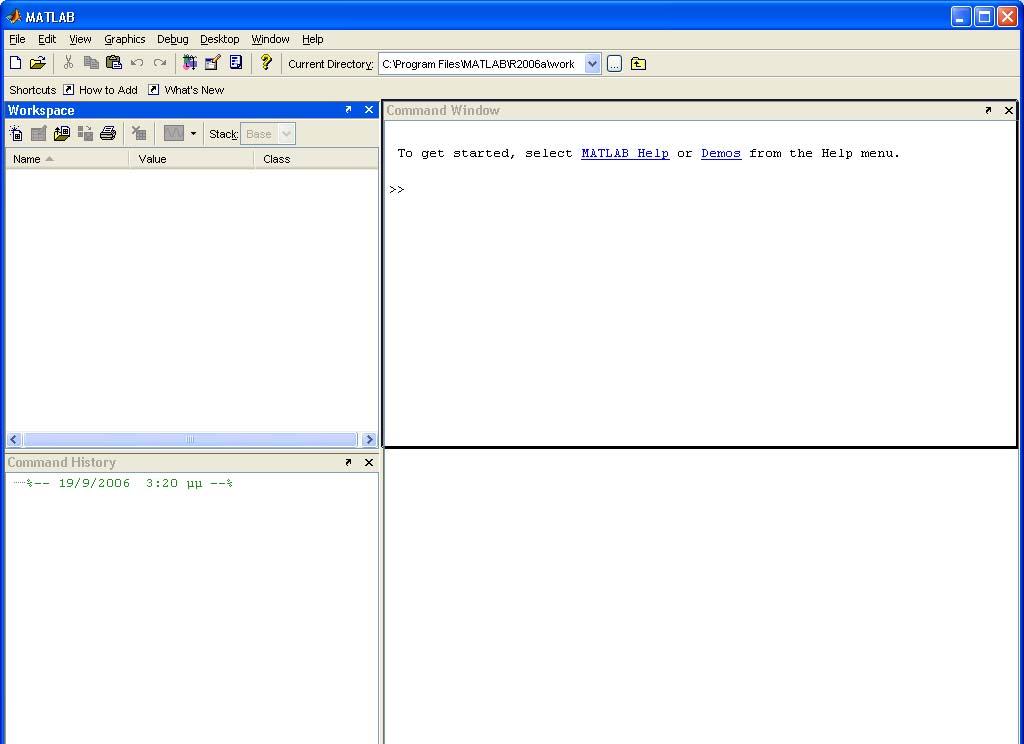Open GUIDE icon in toolbar
The image size is (1024, 744).
pyautogui.click(x=212, y=63)
